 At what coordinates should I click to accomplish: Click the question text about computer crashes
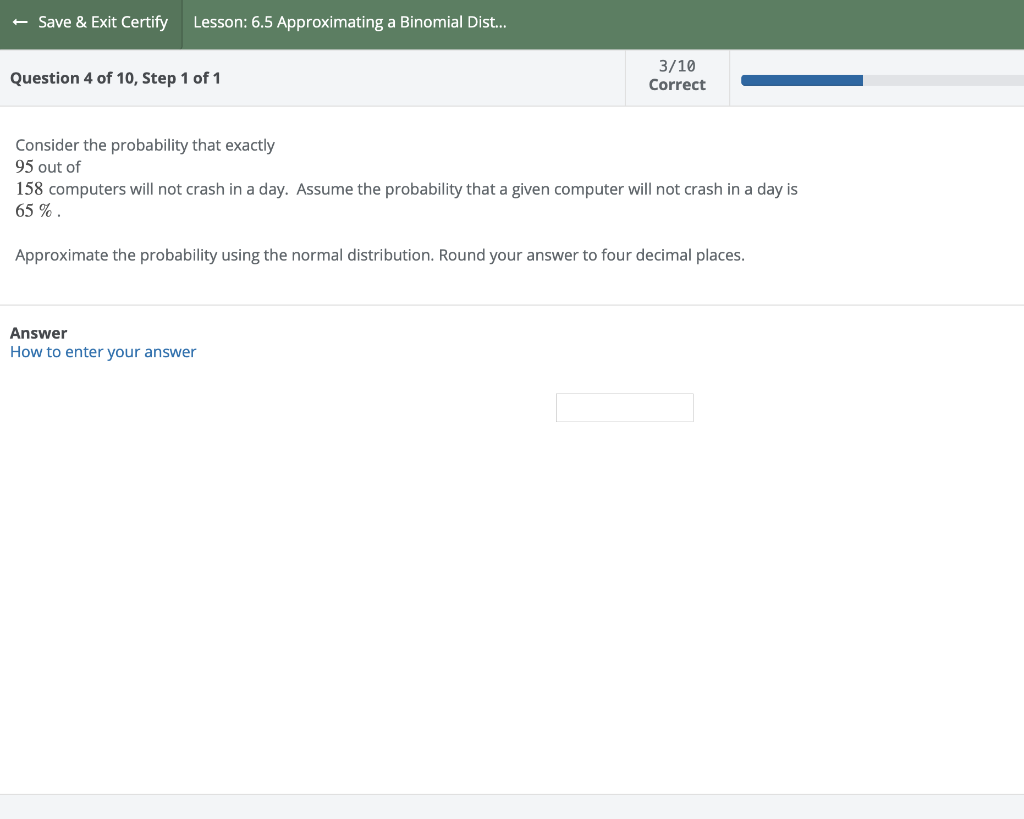[x=400, y=189]
